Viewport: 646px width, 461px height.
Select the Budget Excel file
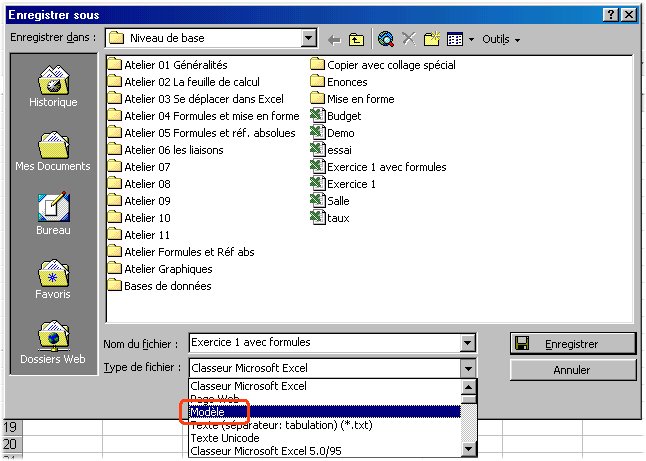(x=336, y=116)
